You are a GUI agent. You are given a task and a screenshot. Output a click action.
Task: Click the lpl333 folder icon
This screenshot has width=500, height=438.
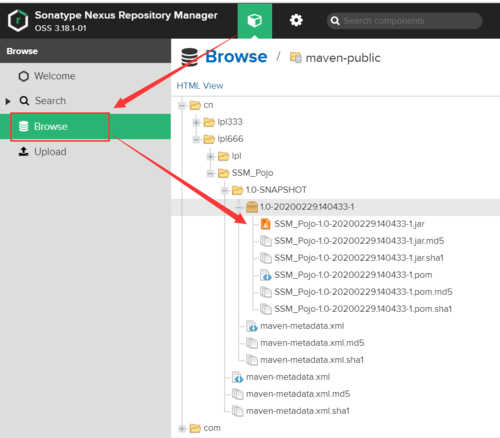pyautogui.click(x=209, y=122)
